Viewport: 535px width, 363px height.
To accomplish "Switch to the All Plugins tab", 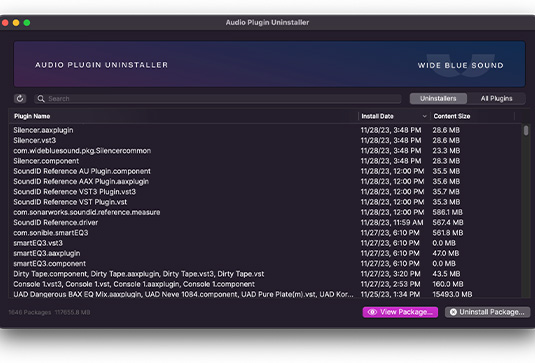I will (496, 99).
